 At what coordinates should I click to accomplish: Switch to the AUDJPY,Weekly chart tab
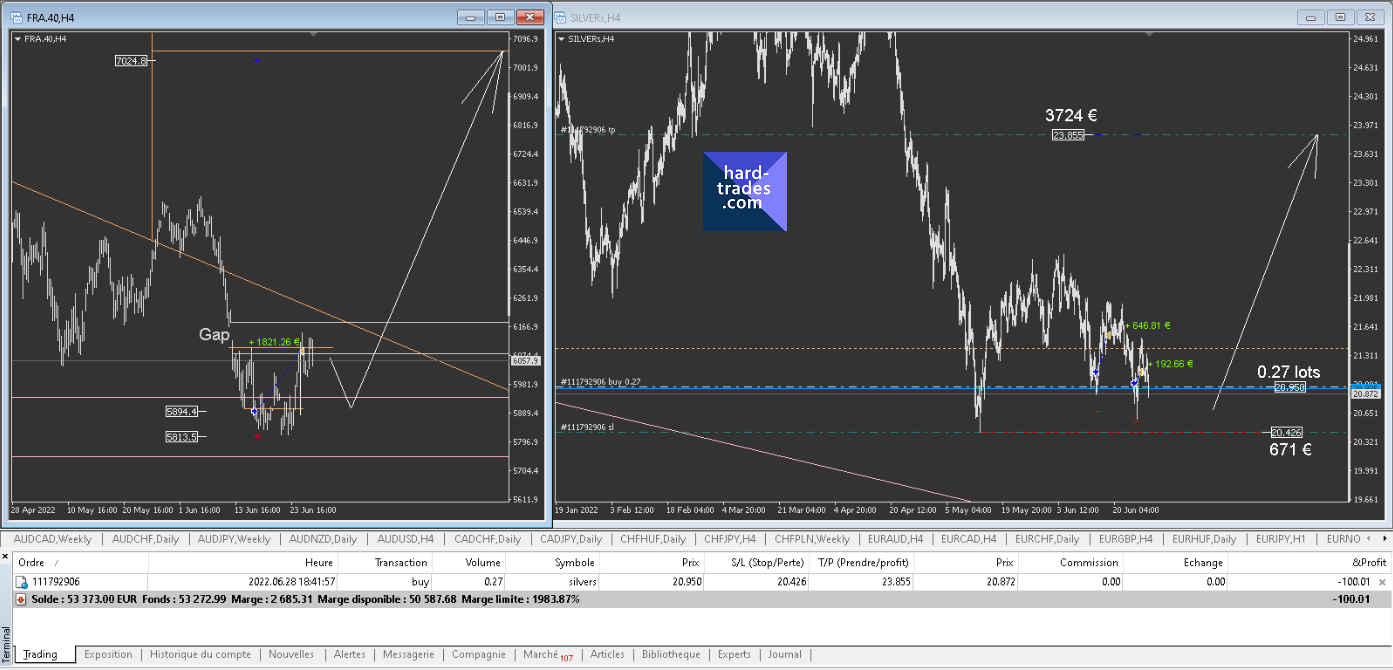(234, 539)
